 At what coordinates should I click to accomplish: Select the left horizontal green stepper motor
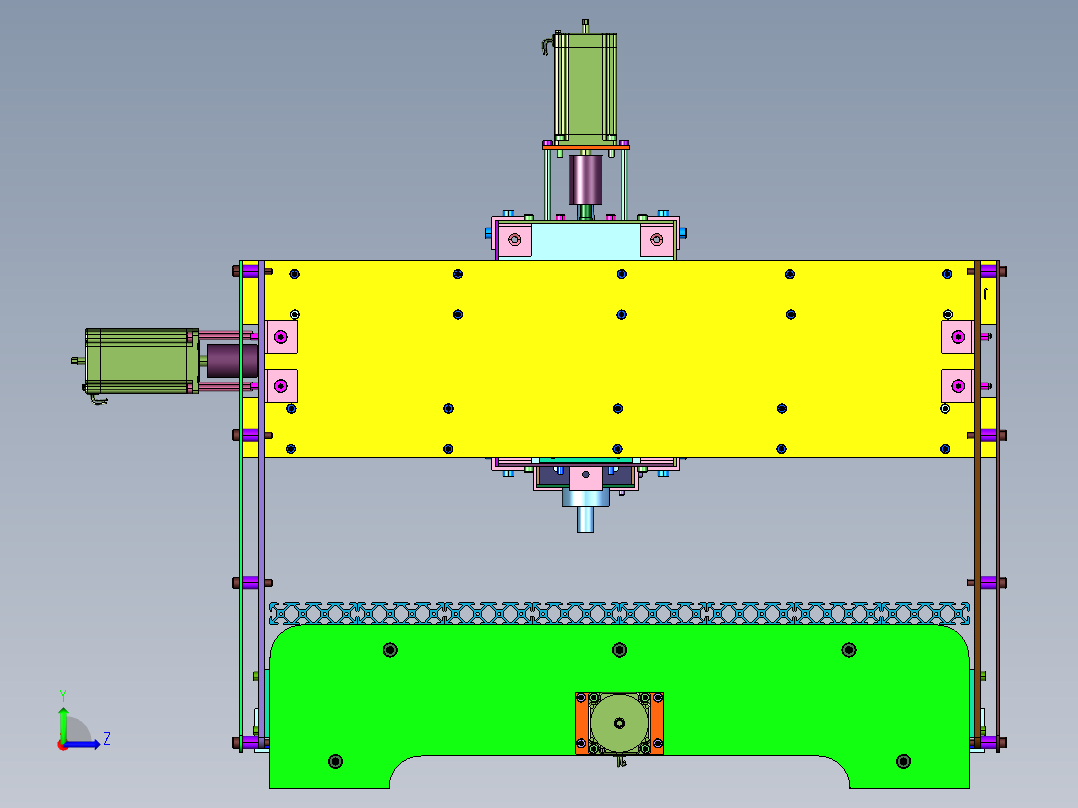[138, 360]
